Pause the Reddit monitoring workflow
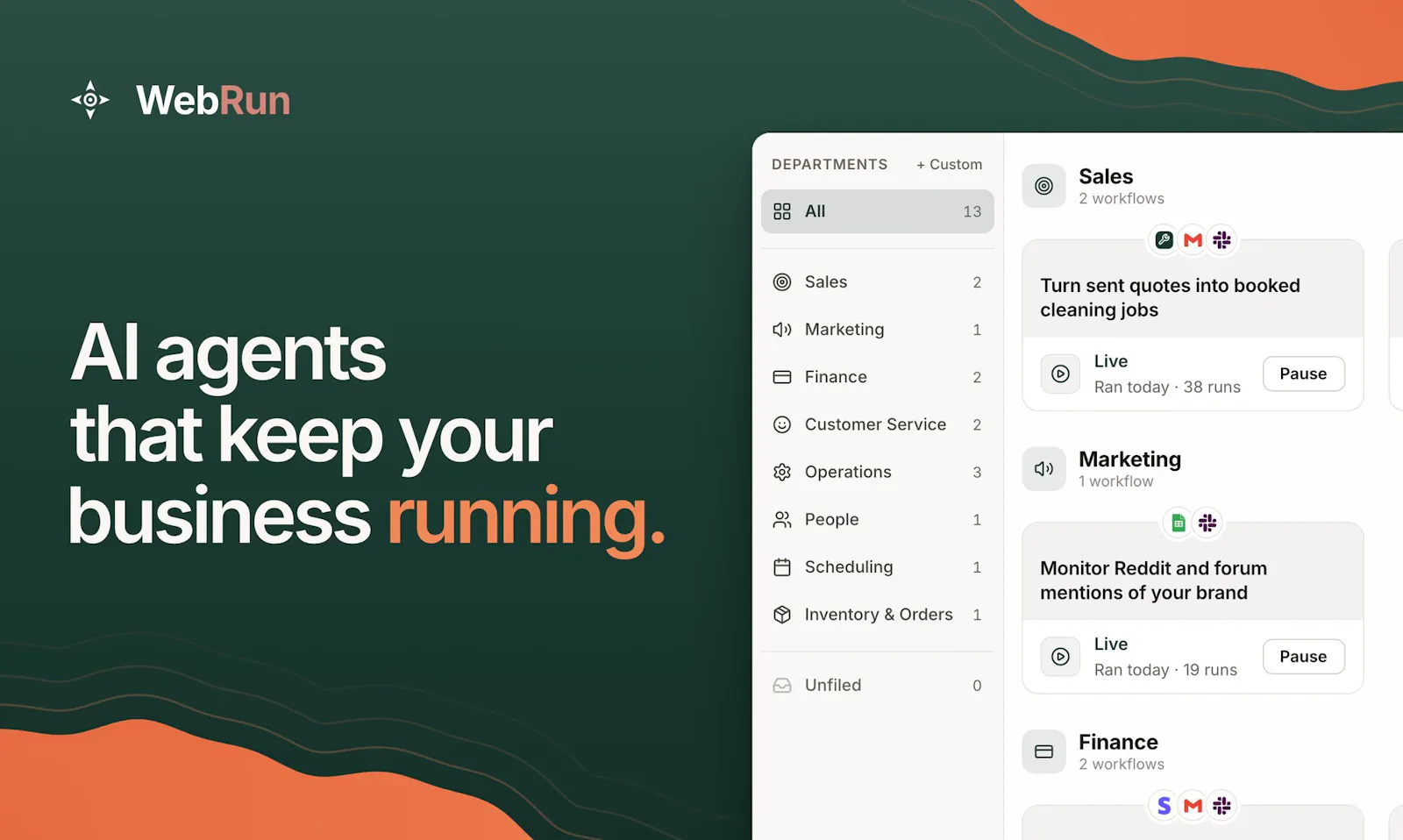This screenshot has height=840, width=1403. click(x=1303, y=657)
